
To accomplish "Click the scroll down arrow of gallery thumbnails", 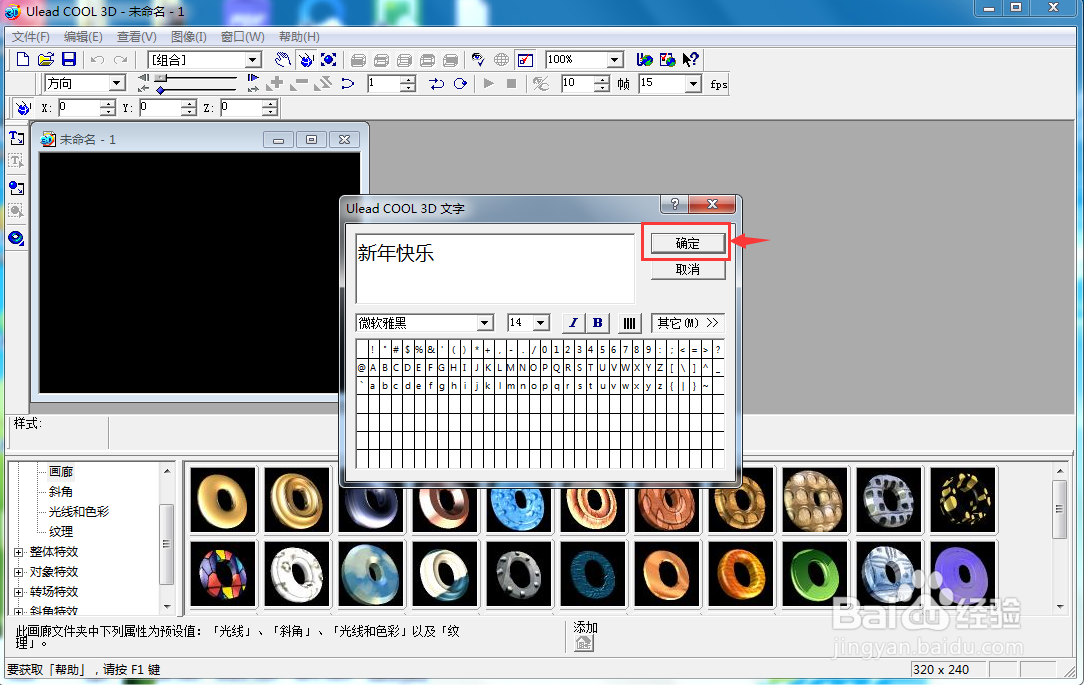I will tap(1060, 606).
